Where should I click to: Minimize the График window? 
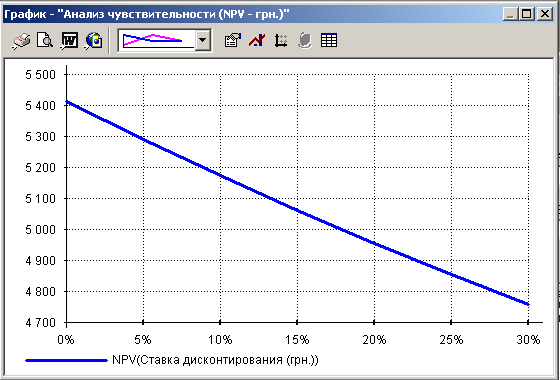click(510, 15)
